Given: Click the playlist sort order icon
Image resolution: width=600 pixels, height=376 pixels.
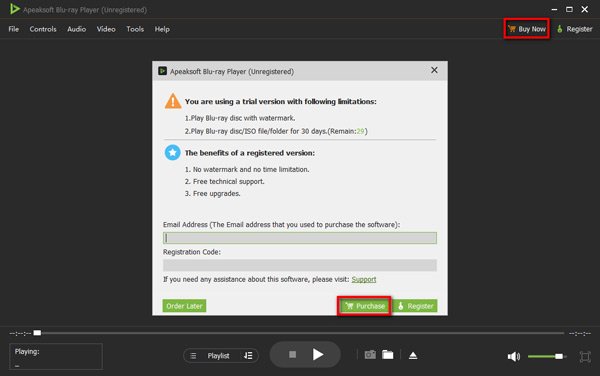Looking at the screenshot, I should pos(248,356).
